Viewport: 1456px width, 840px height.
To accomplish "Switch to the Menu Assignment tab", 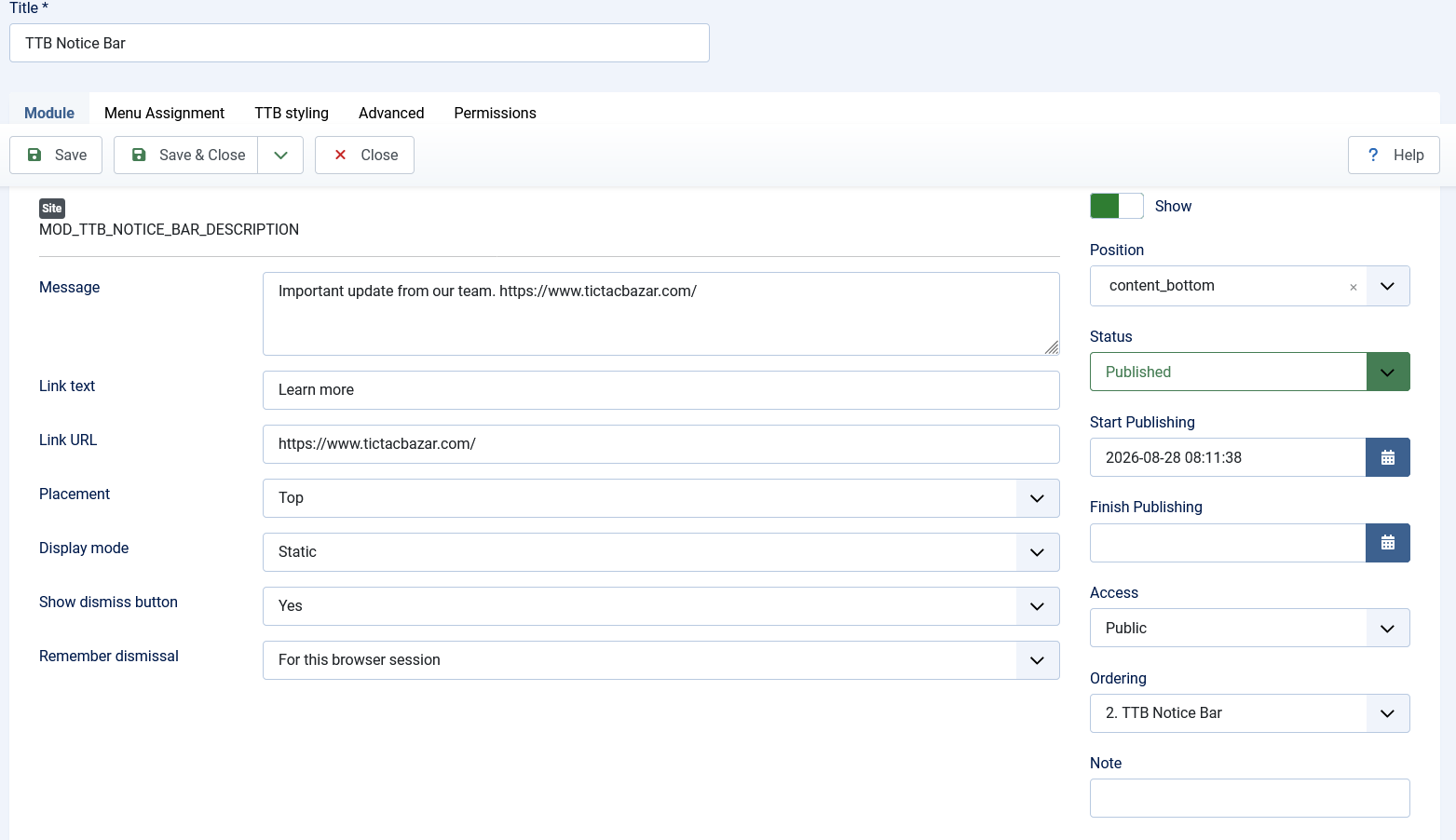I will (x=164, y=113).
